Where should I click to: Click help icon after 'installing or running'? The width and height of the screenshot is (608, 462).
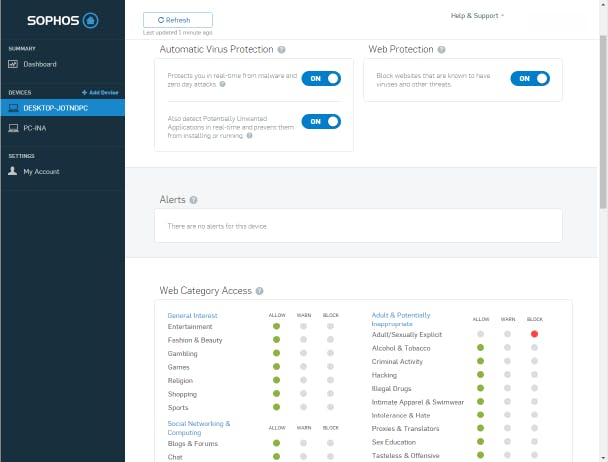(x=250, y=135)
